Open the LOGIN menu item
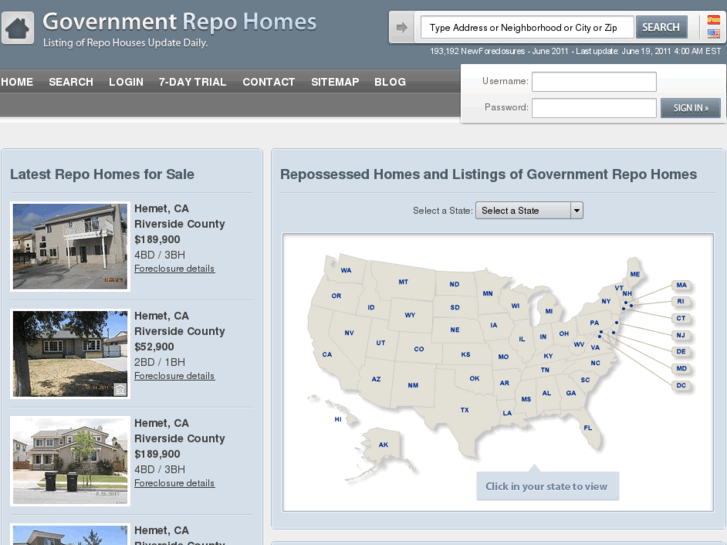Viewport: 727px width, 545px height. [126, 82]
